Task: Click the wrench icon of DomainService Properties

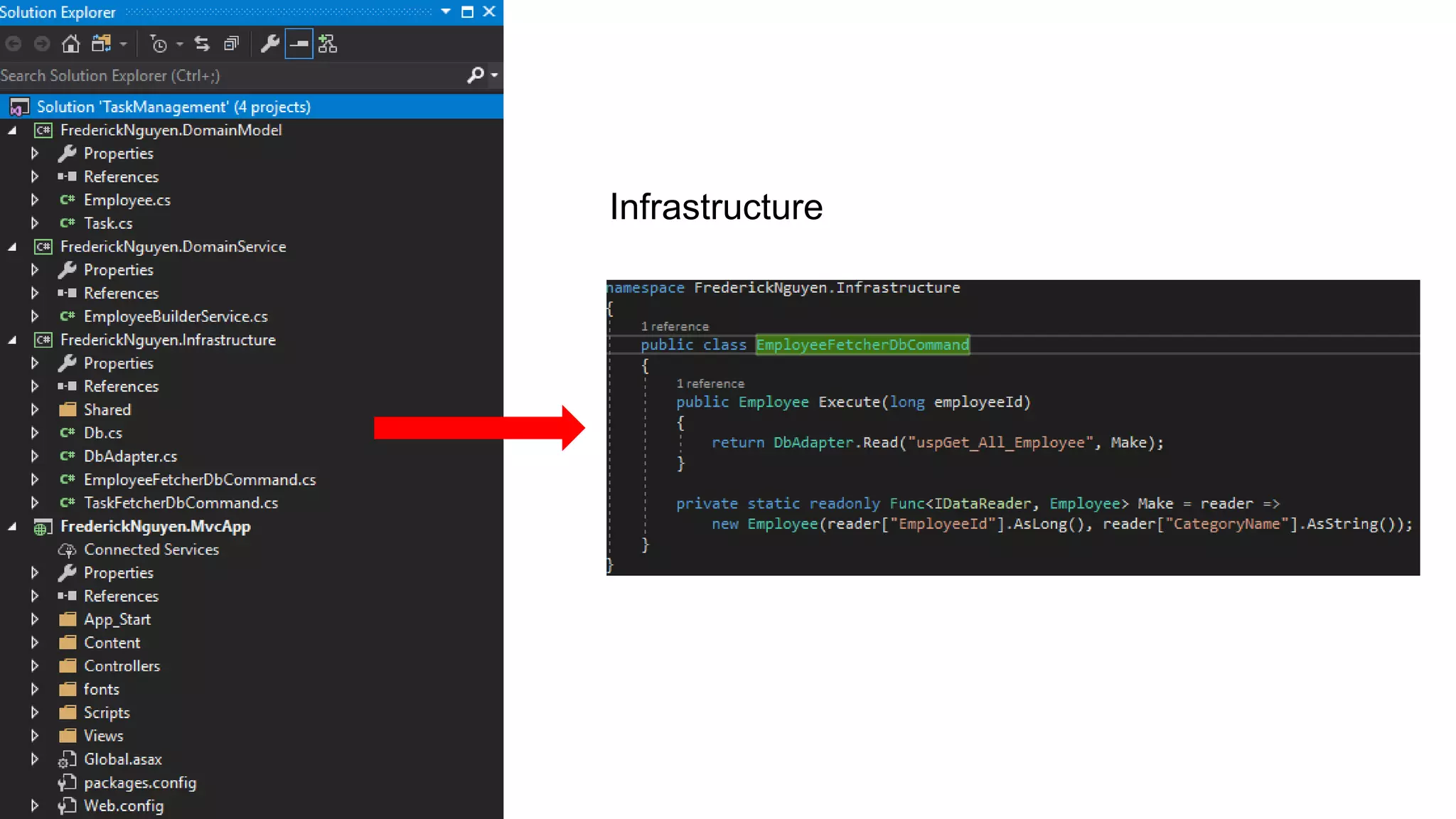Action: [67, 269]
